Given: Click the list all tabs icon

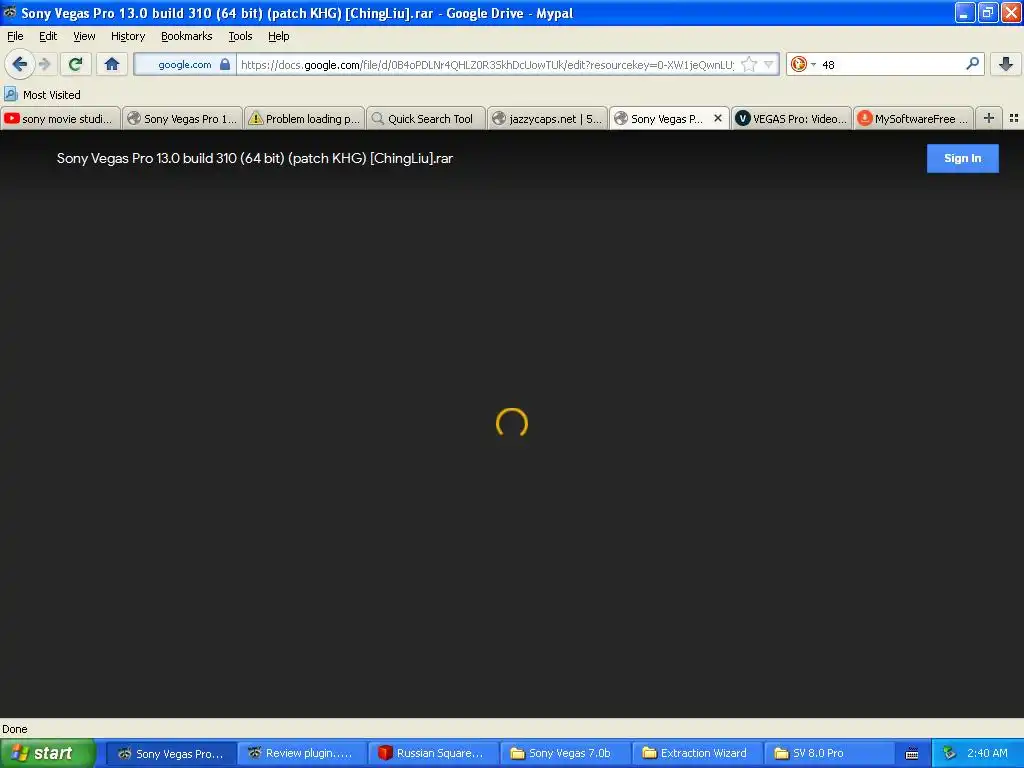Looking at the screenshot, I should 1014,118.
